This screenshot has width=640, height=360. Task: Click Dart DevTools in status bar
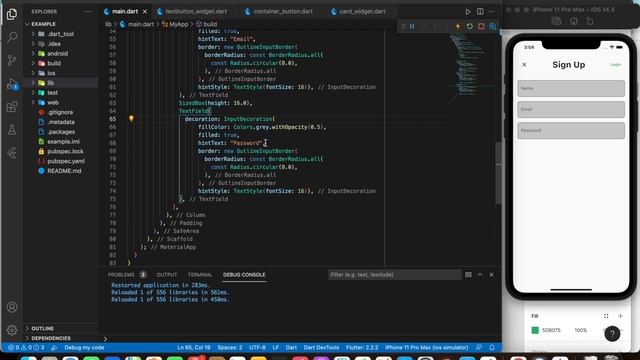coord(321,348)
